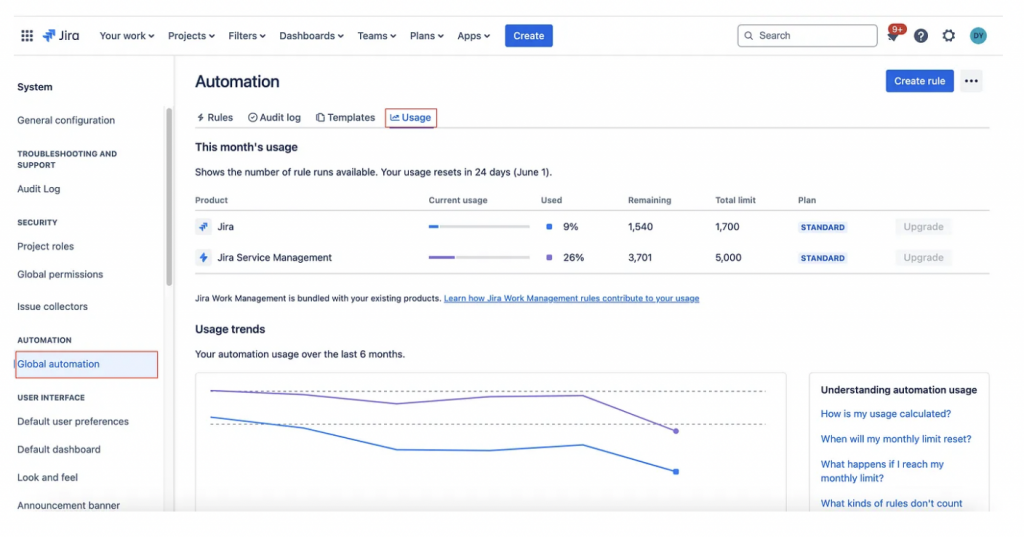Expand the Plans dropdown
1024x537 pixels.
pyautogui.click(x=426, y=36)
